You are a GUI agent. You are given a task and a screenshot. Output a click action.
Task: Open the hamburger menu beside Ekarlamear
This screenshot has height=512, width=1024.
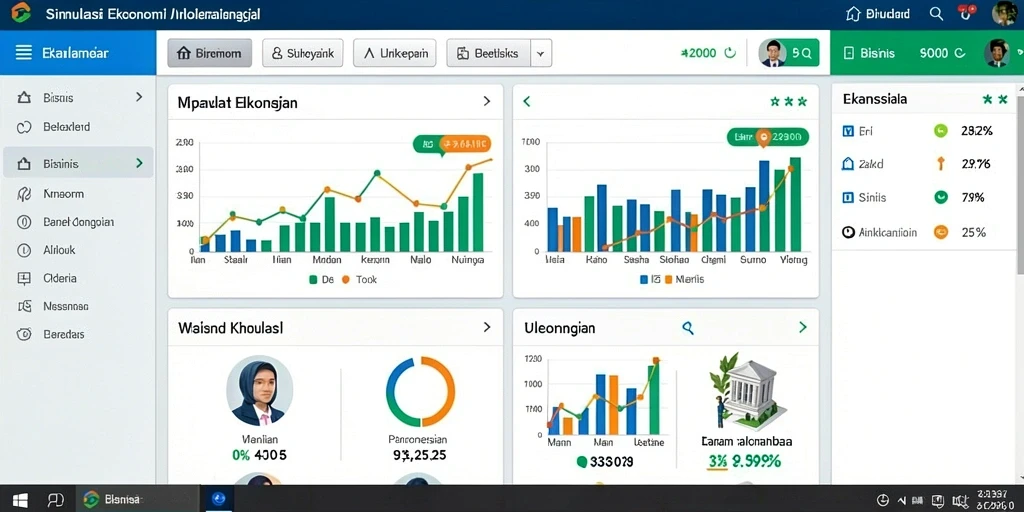coord(24,53)
